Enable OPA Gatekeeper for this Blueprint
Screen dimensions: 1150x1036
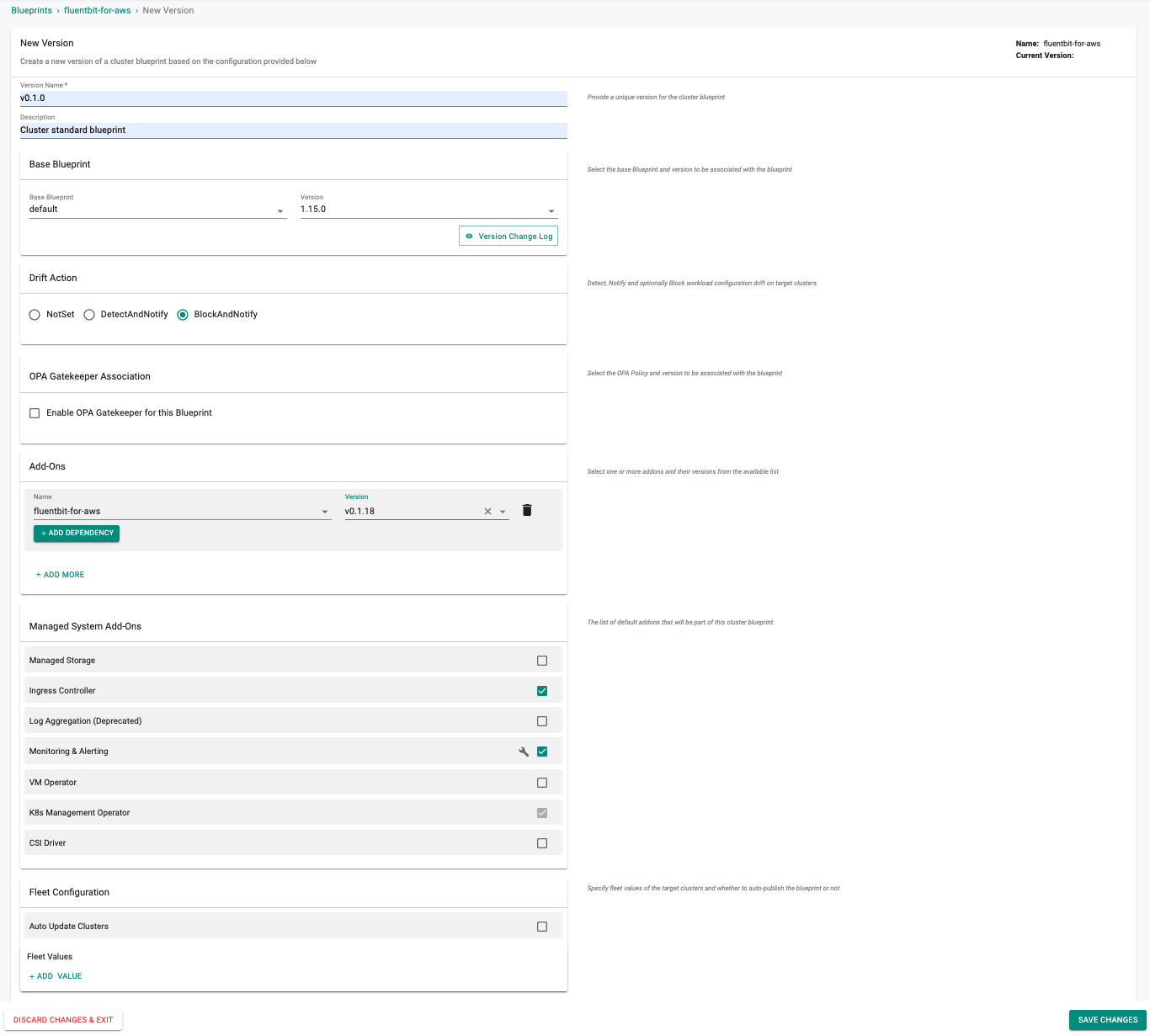coord(35,413)
